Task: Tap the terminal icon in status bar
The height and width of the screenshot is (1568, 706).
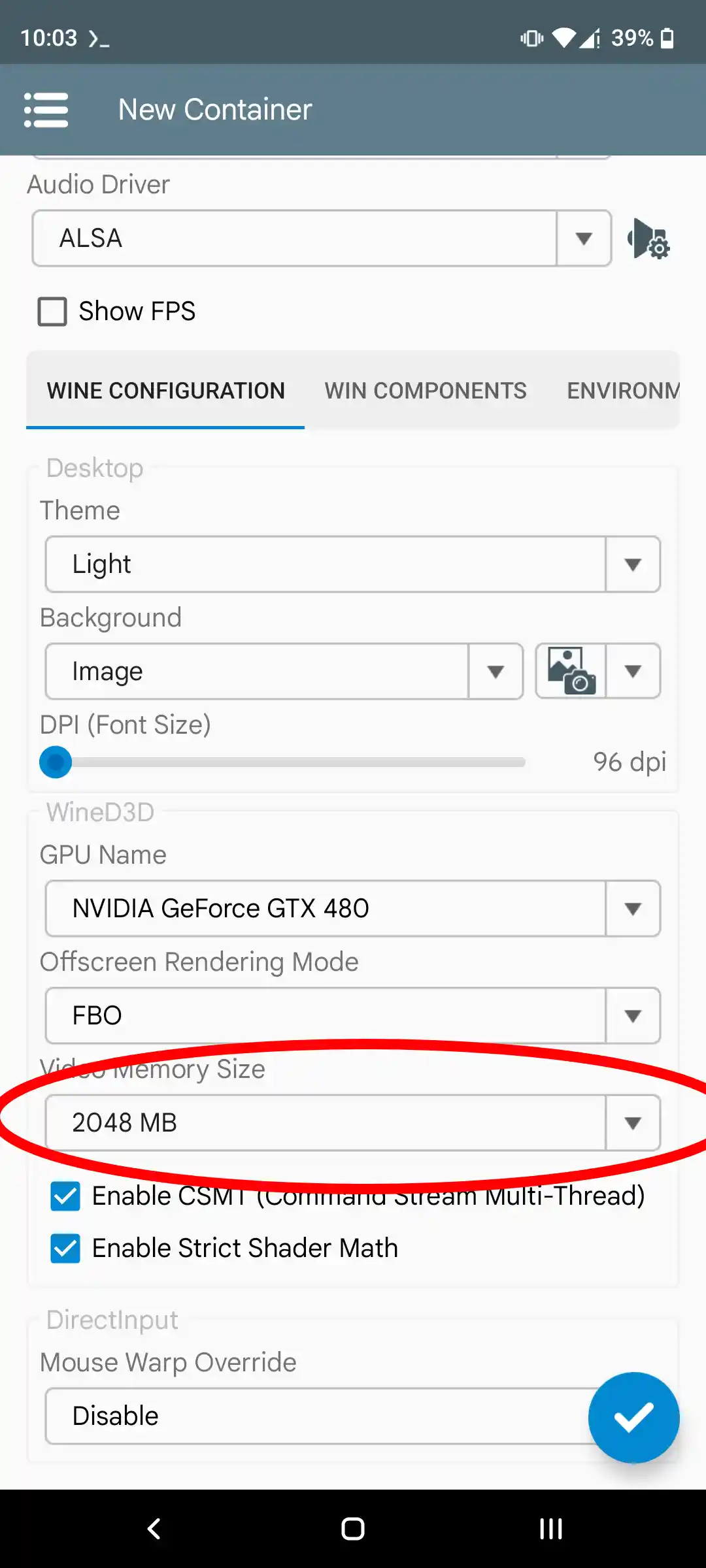Action: click(x=99, y=39)
